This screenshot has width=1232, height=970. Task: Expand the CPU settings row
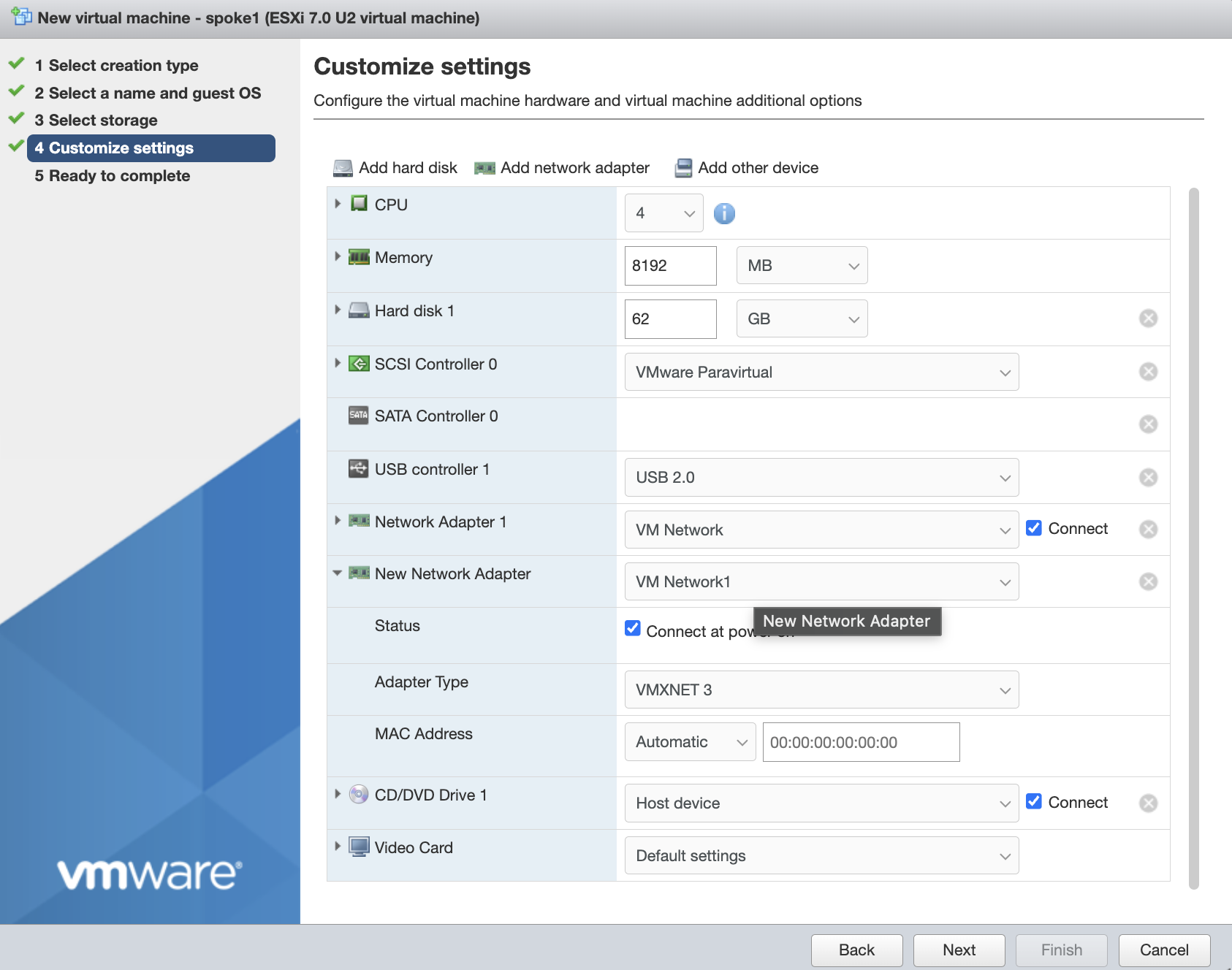tap(338, 204)
